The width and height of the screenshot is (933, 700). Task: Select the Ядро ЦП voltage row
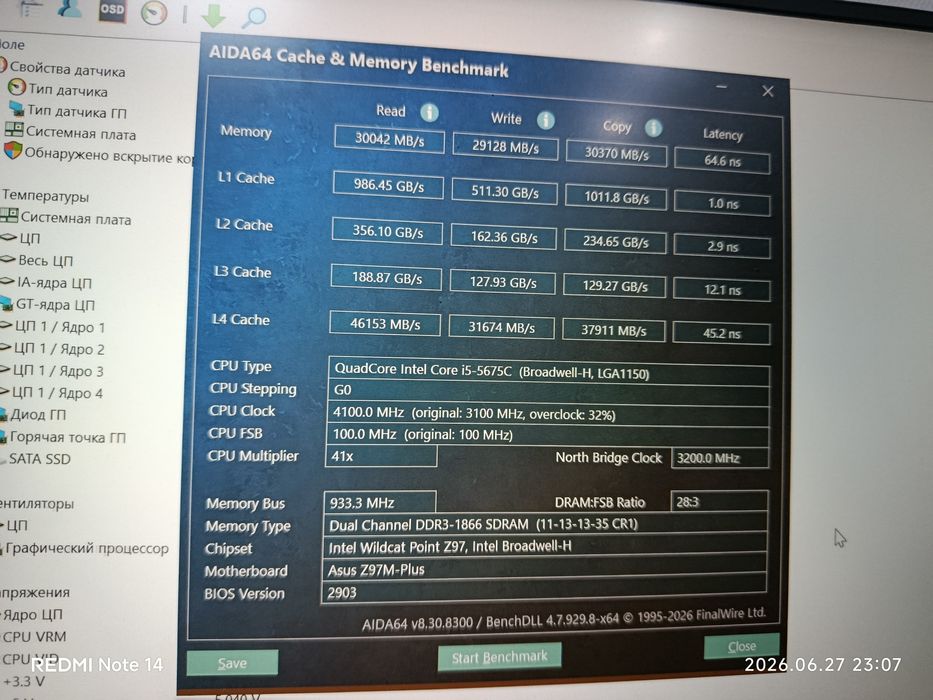point(32,614)
